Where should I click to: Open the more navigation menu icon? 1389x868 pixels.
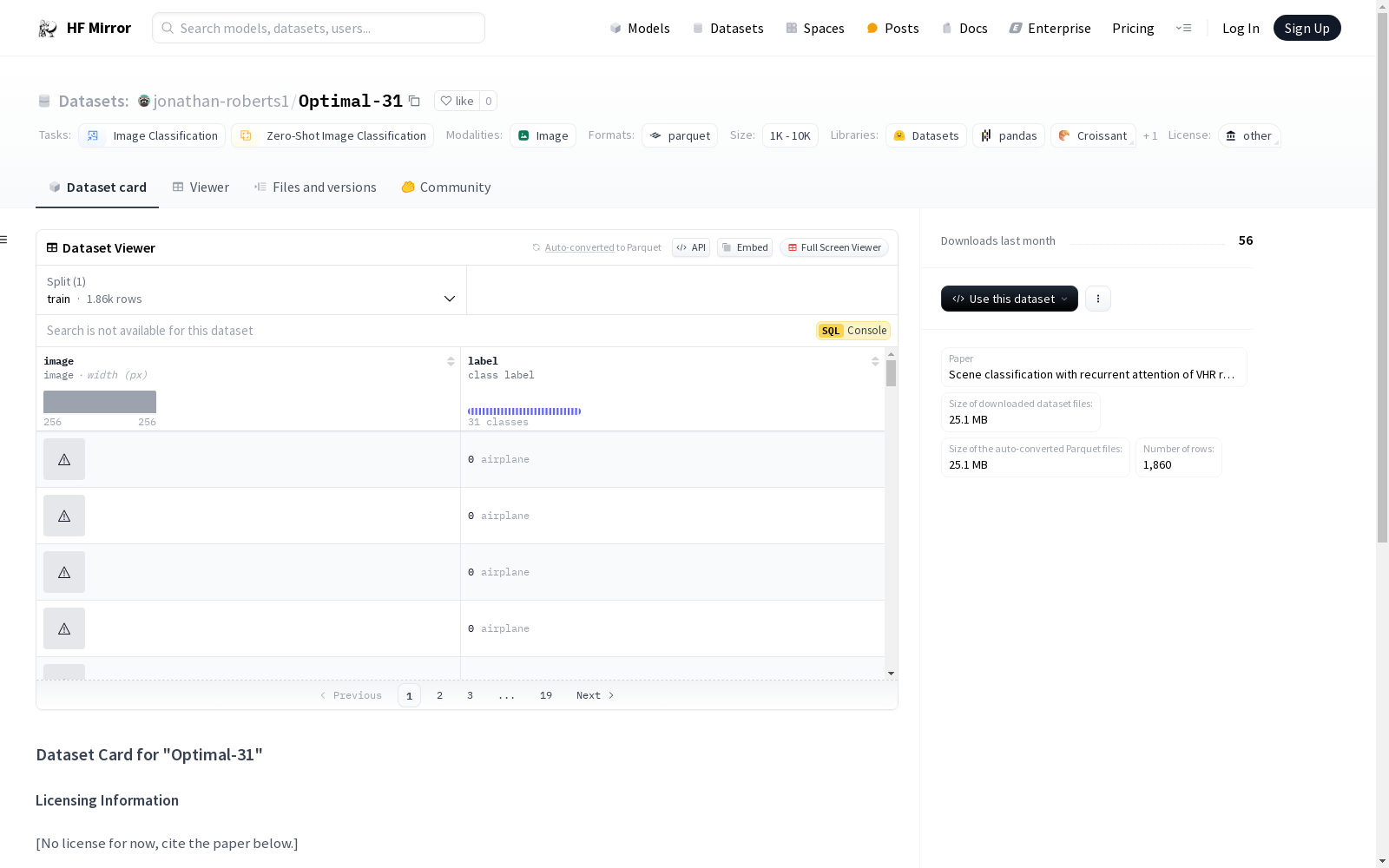coord(1183,28)
